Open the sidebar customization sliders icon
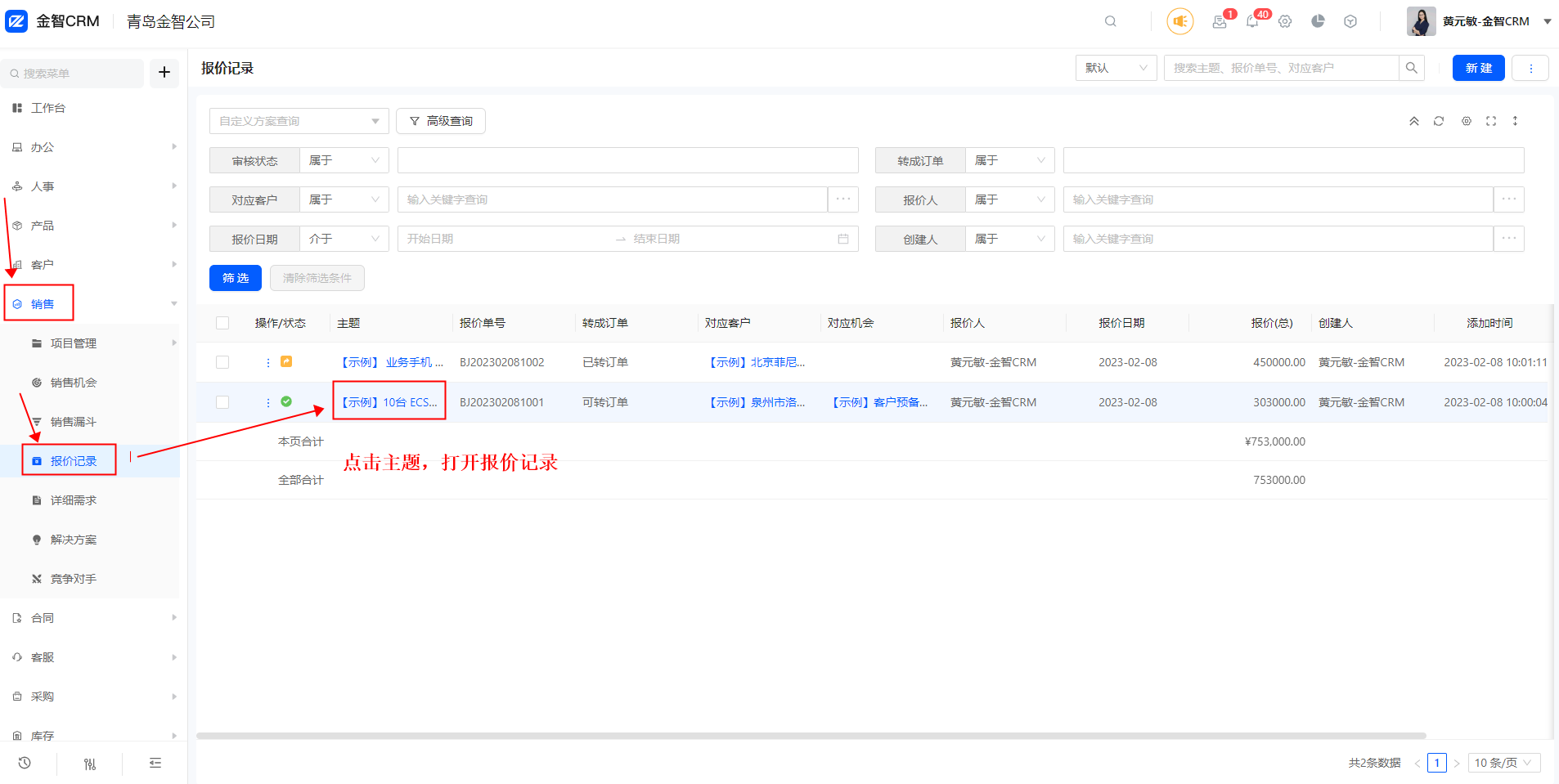This screenshot has height=784, width=1559. (x=90, y=764)
